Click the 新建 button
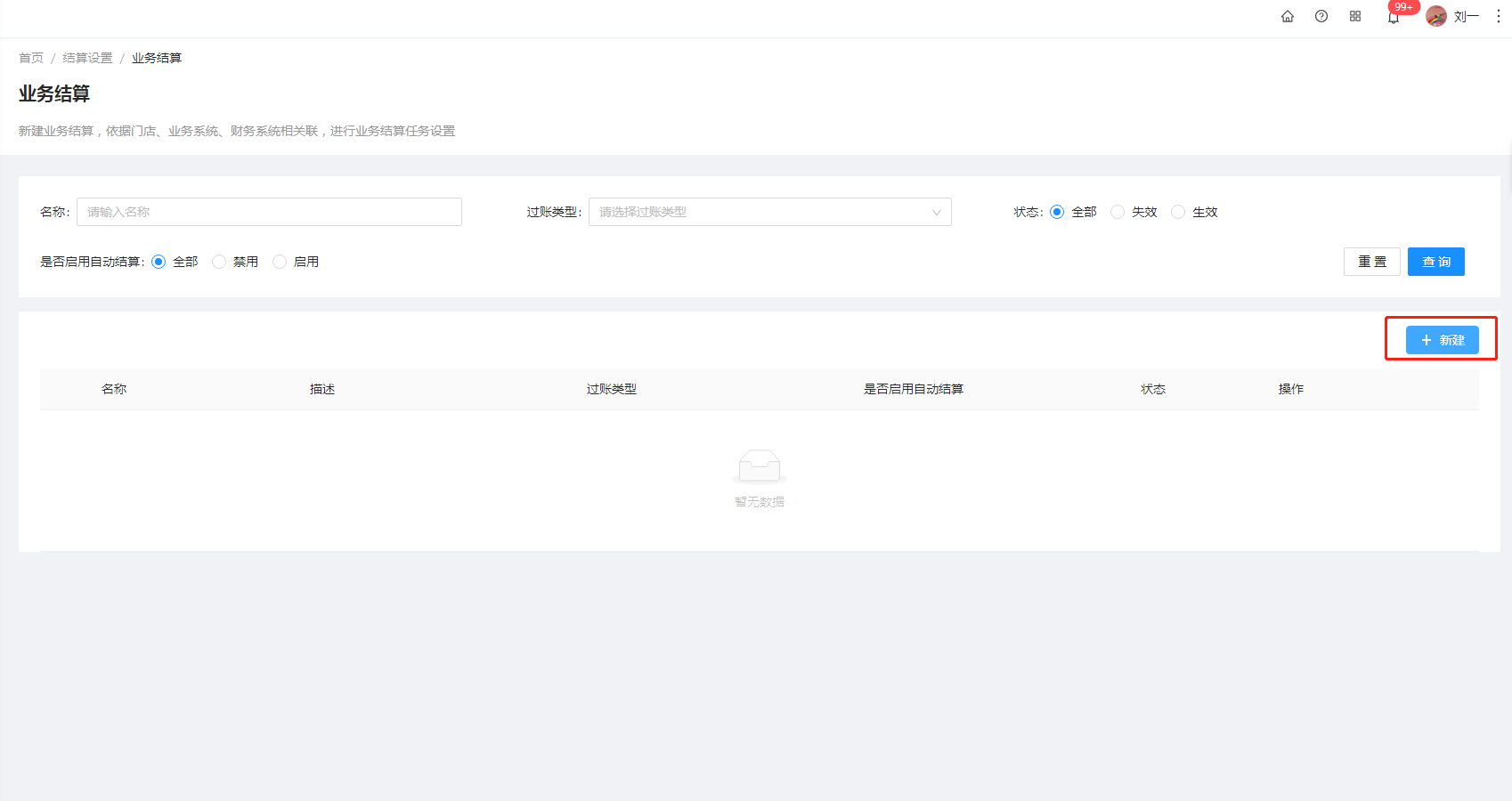 1443,340
